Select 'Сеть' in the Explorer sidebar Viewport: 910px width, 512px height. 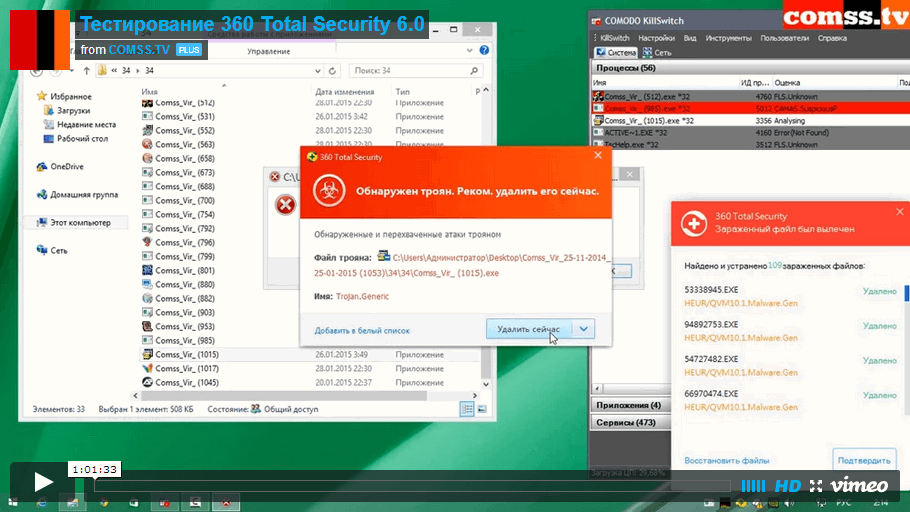(x=59, y=250)
